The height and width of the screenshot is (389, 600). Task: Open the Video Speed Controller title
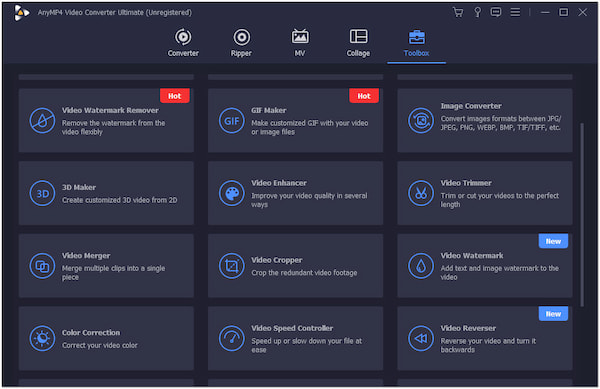point(292,328)
